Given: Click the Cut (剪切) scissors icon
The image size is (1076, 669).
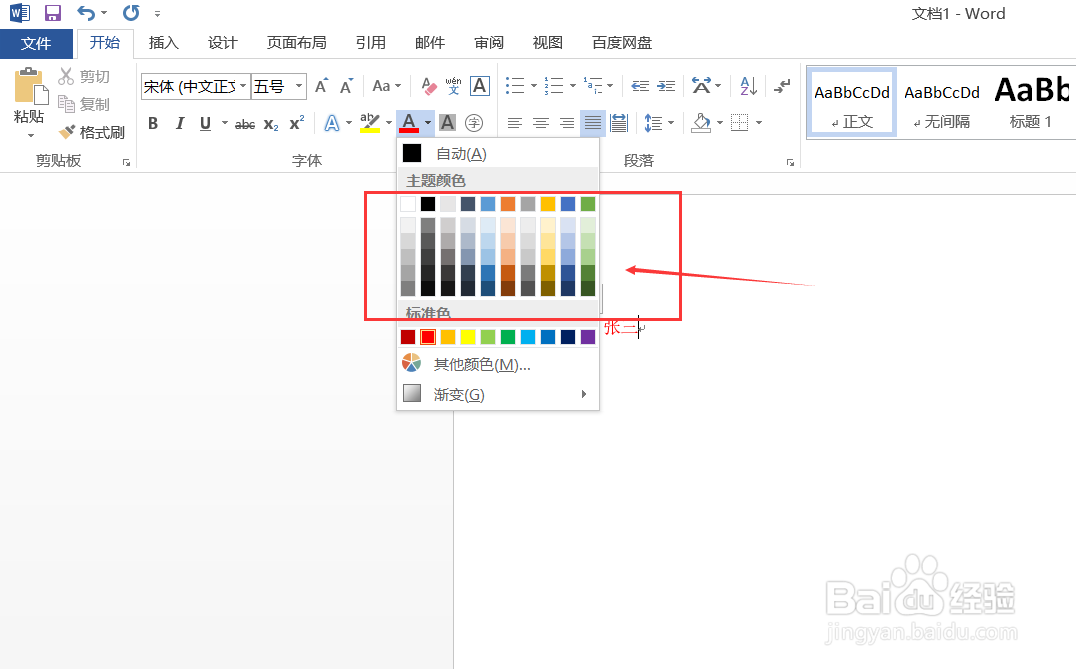Looking at the screenshot, I should pos(66,76).
